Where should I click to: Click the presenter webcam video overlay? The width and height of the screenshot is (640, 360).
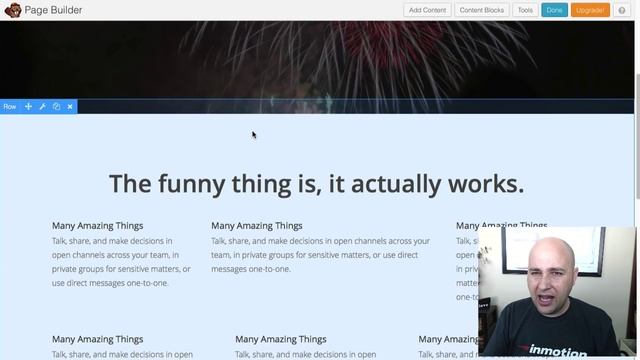[557, 291]
